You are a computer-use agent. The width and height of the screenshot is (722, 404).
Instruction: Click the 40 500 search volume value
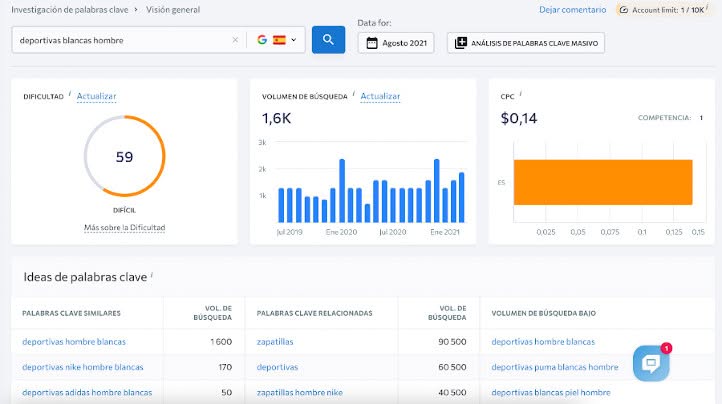(452, 392)
